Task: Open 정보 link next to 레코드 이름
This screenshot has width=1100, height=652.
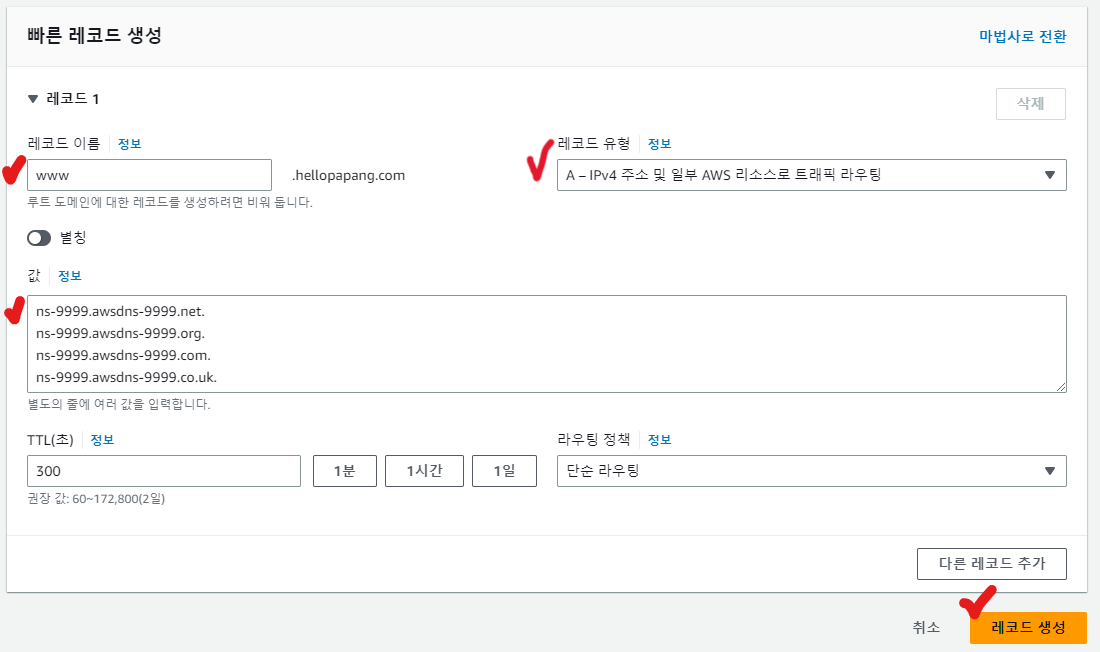Action: tap(130, 143)
